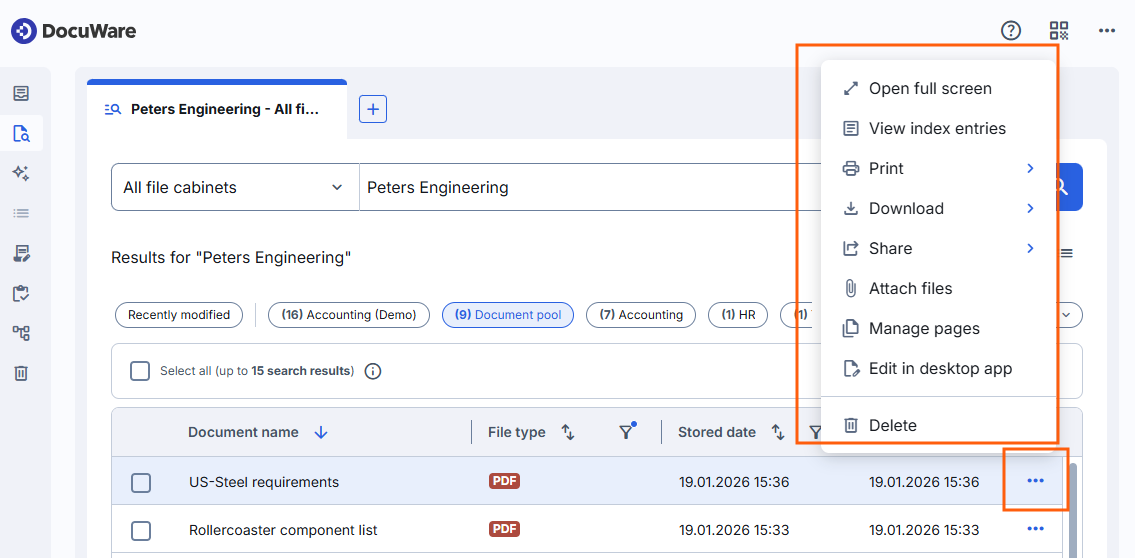The height and width of the screenshot is (558, 1135).
Task: Click the Rollercoaster component list name
Action: coord(283,530)
